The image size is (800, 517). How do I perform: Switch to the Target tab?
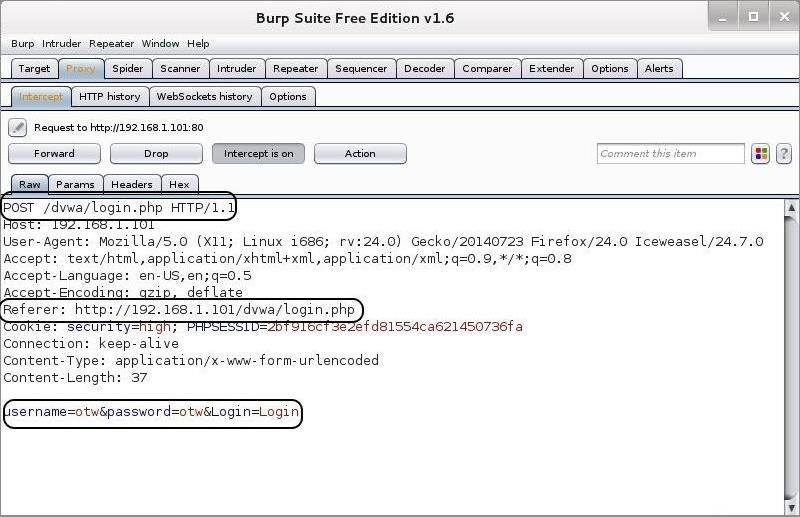[34, 68]
